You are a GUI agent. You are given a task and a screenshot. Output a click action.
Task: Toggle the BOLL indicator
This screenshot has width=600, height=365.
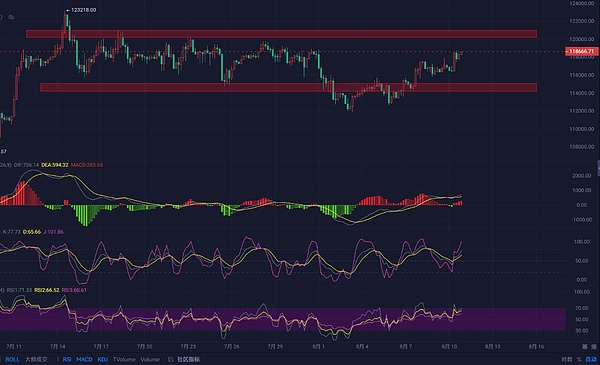tap(12, 359)
